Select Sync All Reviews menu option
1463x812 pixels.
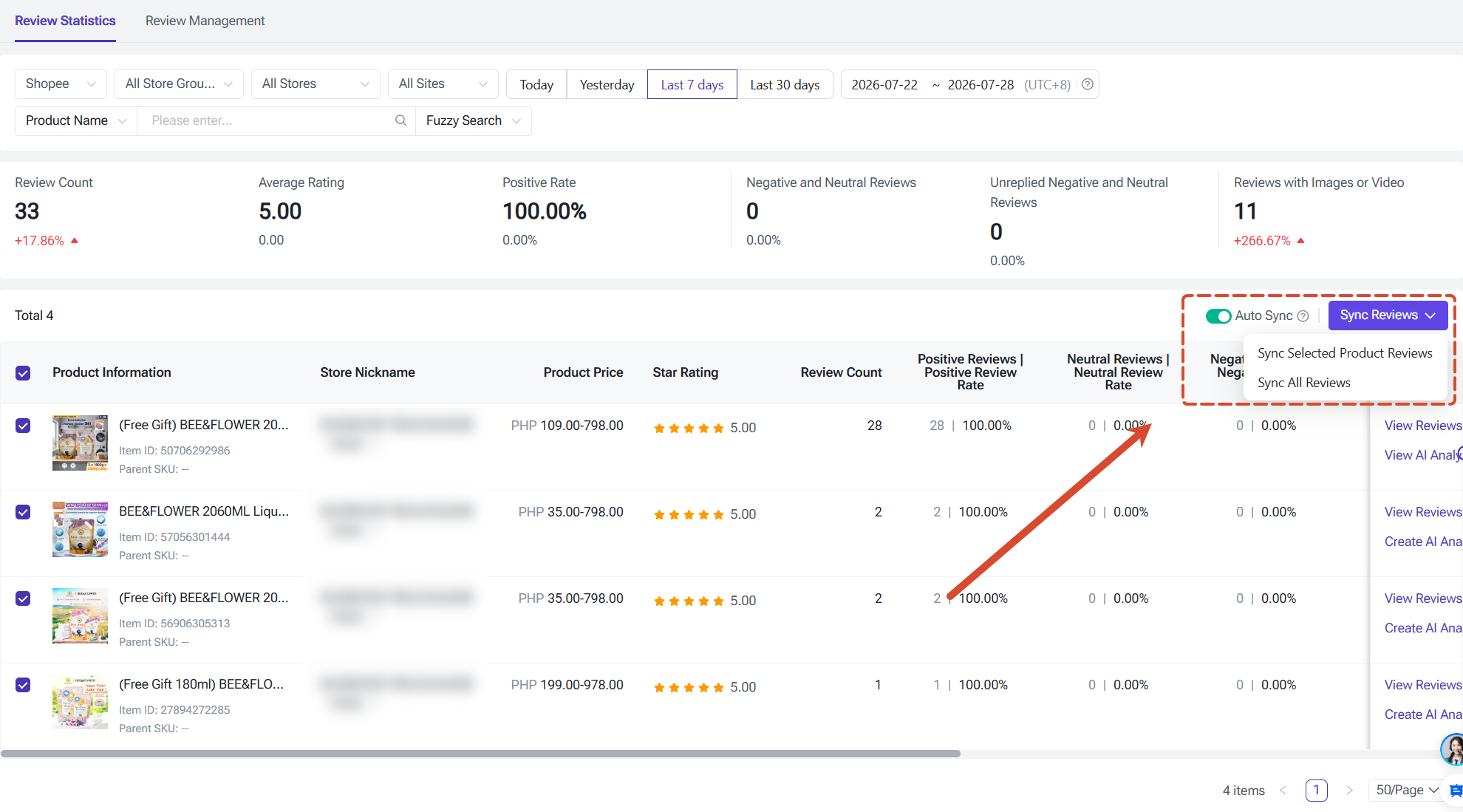pos(1304,383)
